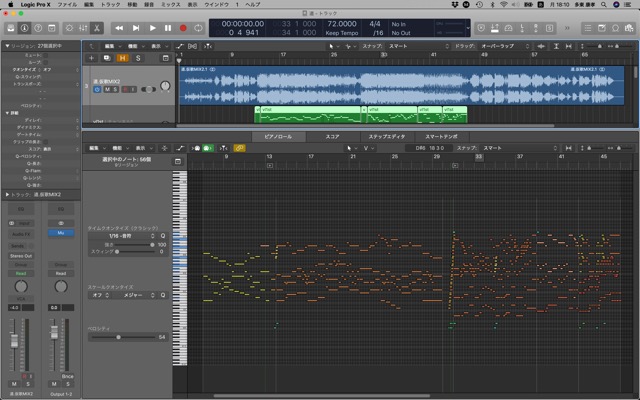
Task: Open ミックス menu in menu bar
Action: point(171,4)
